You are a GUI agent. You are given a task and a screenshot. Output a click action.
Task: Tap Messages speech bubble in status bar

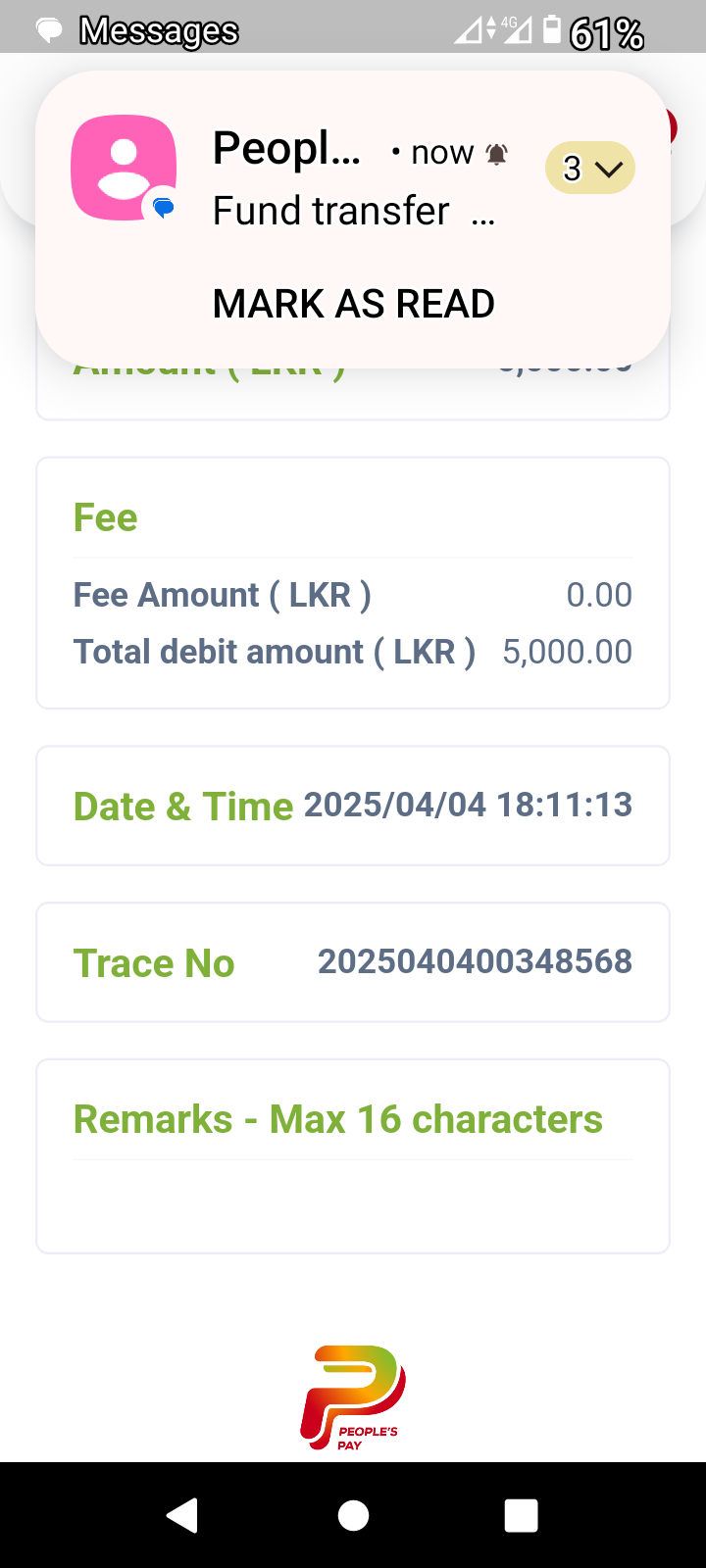(x=50, y=31)
